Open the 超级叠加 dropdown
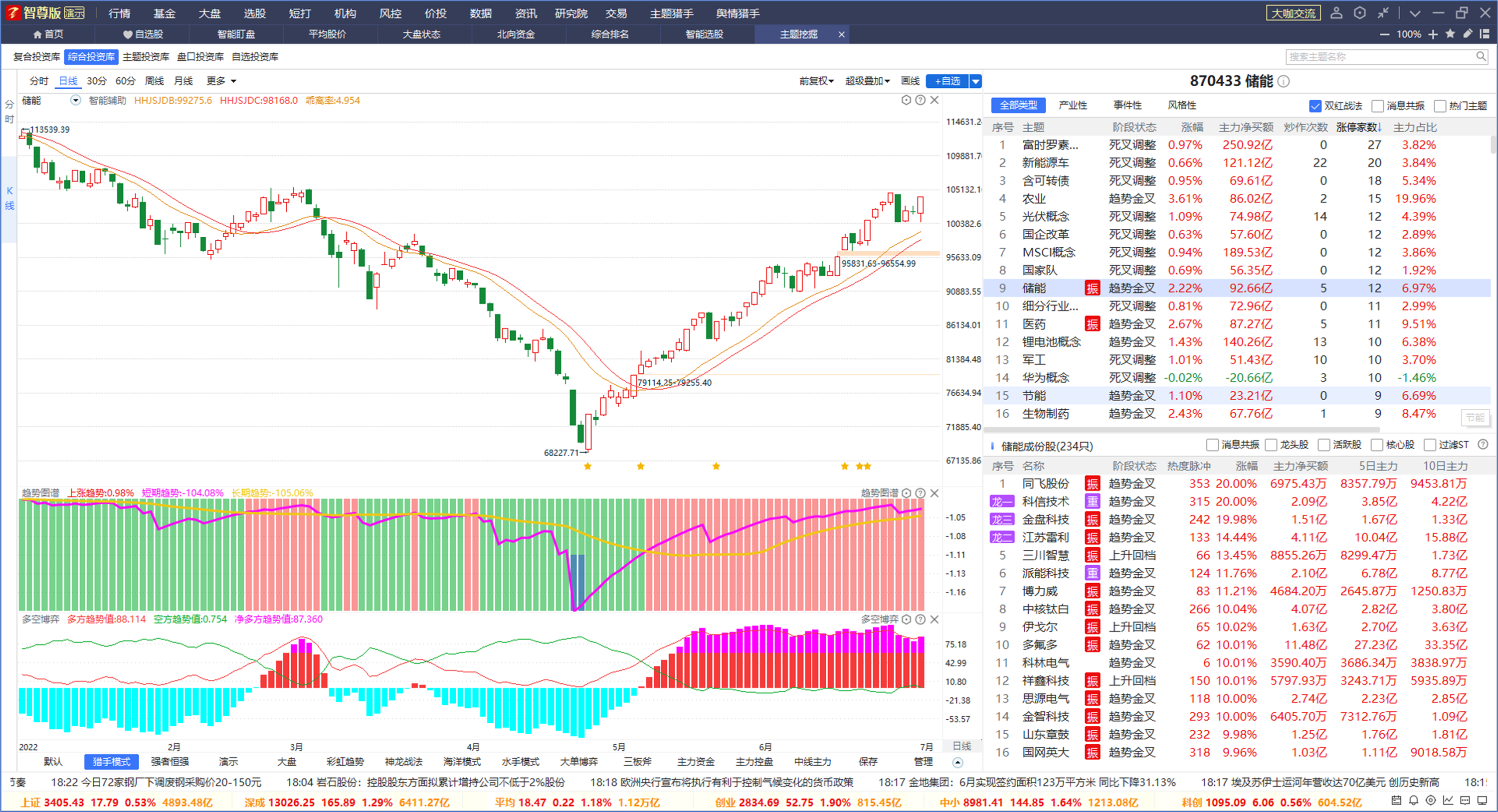Viewport: 1498px width, 812px height. point(868,81)
